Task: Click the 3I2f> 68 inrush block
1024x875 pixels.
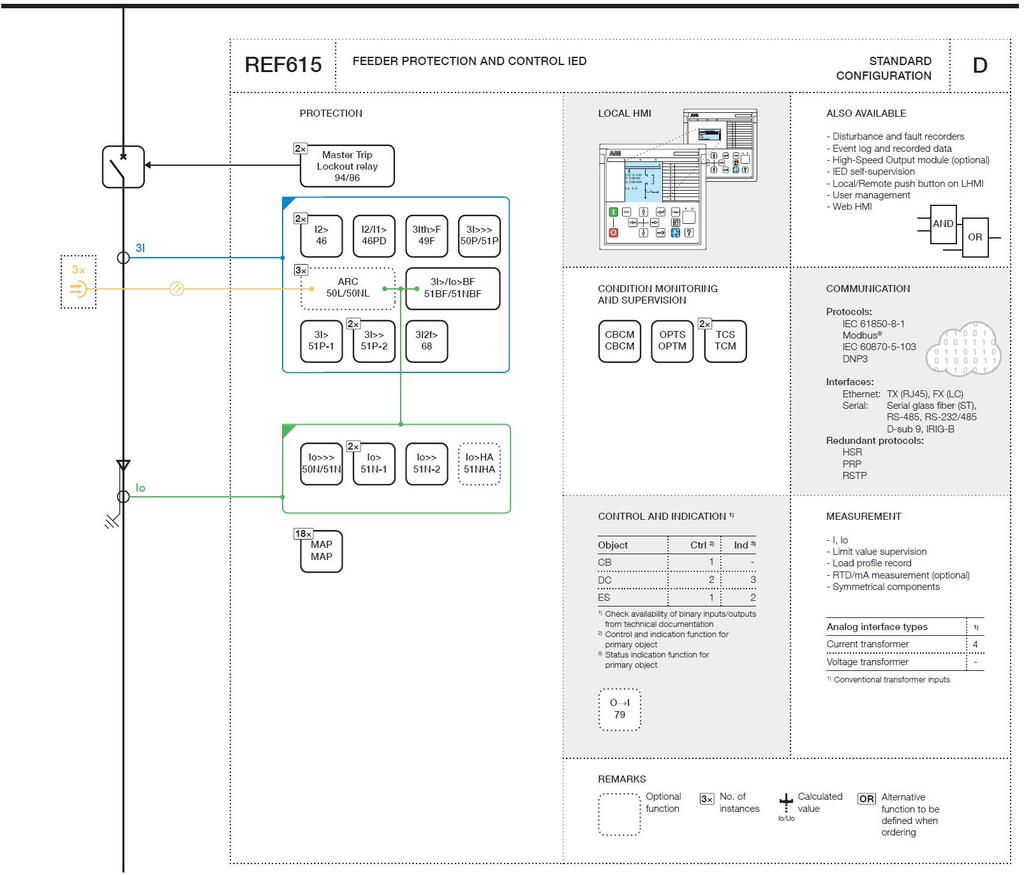Action: (x=426, y=341)
